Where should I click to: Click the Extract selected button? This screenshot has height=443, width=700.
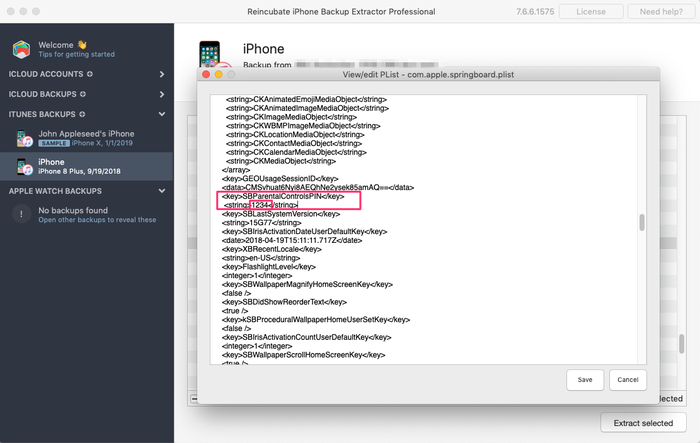tap(643, 423)
